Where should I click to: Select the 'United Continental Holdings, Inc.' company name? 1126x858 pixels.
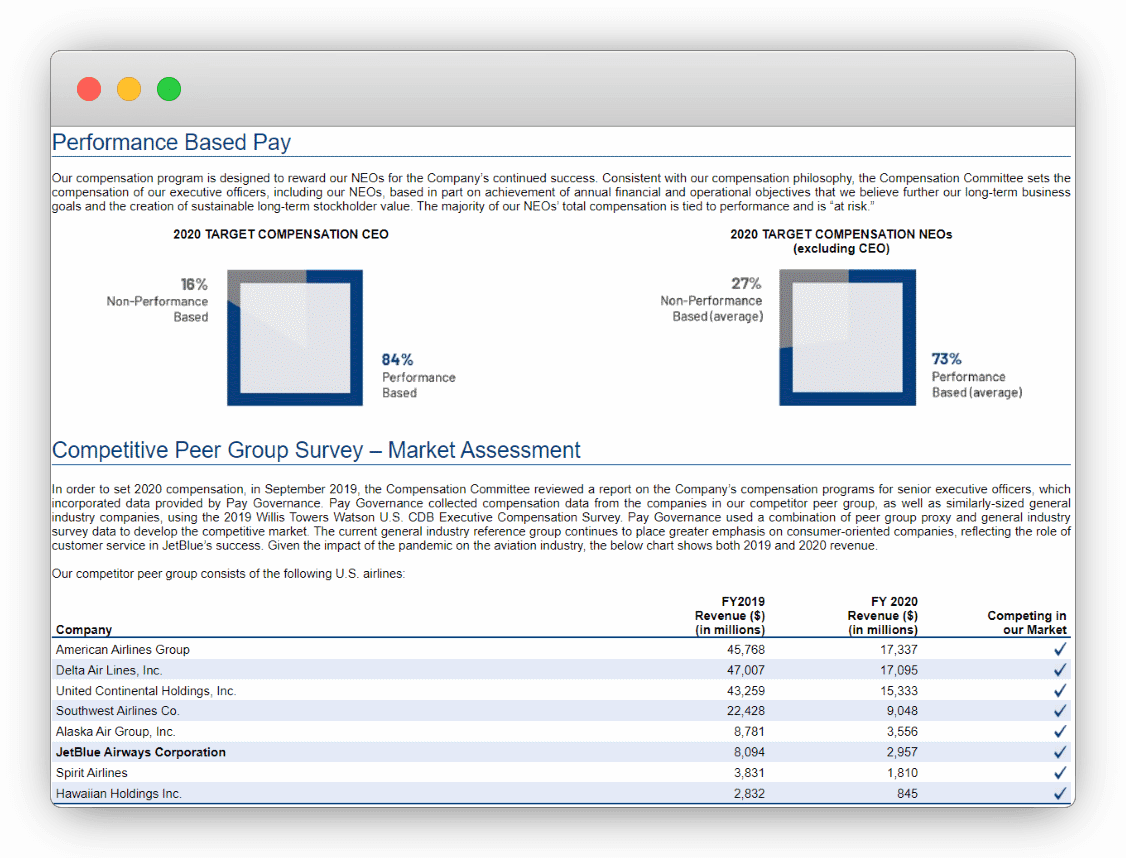click(146, 691)
